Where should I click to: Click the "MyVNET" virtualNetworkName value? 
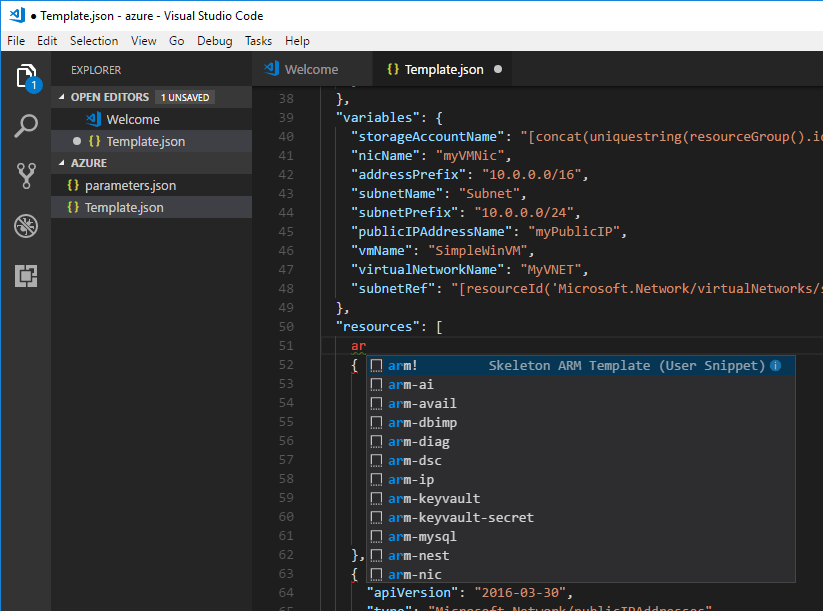[x=551, y=270]
